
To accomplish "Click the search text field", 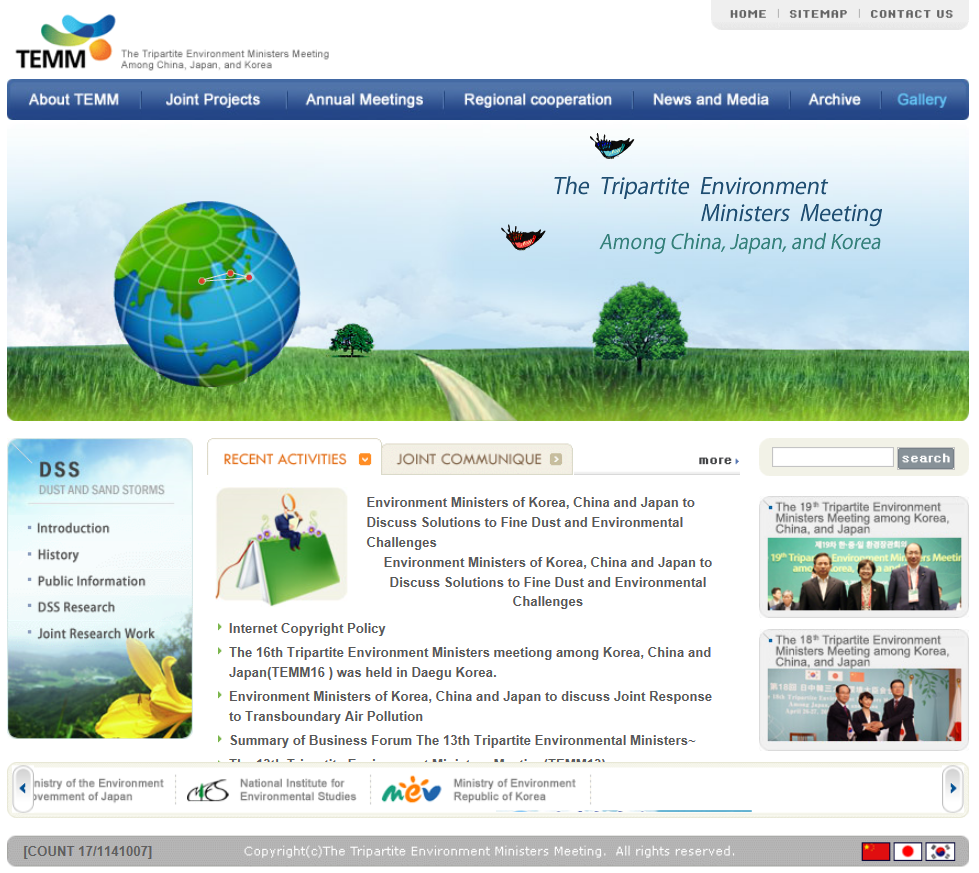I will click(x=832, y=458).
